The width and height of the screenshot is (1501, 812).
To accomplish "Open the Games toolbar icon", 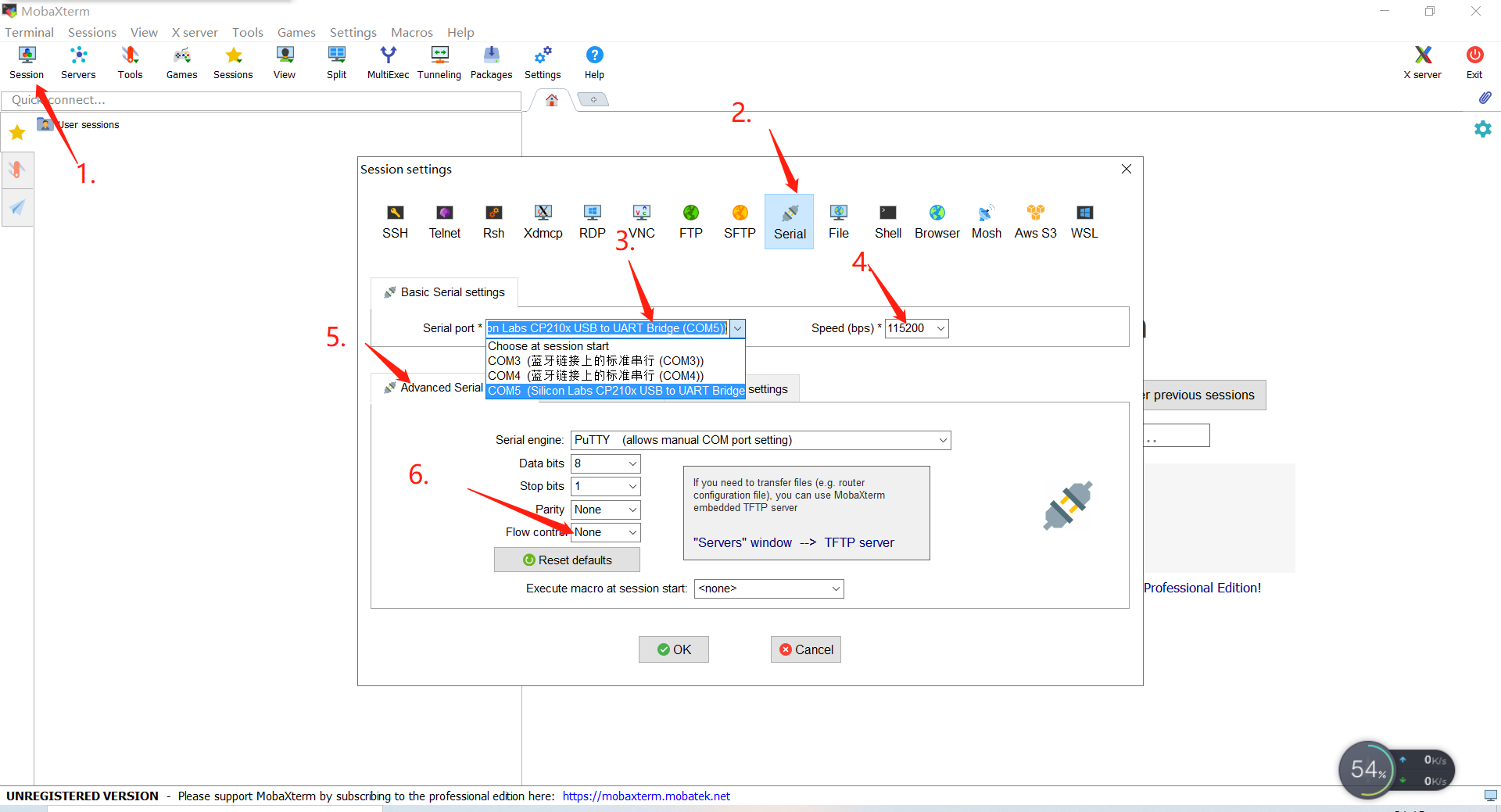I will (x=181, y=63).
